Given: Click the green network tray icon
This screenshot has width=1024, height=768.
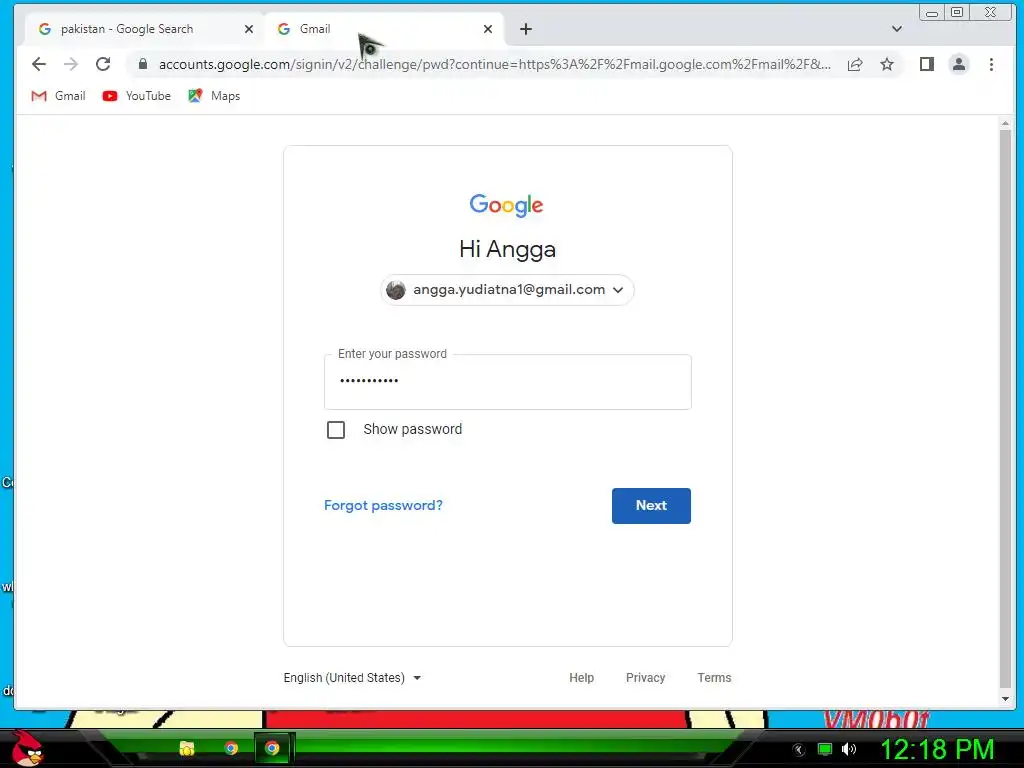Looking at the screenshot, I should pyautogui.click(x=825, y=749).
